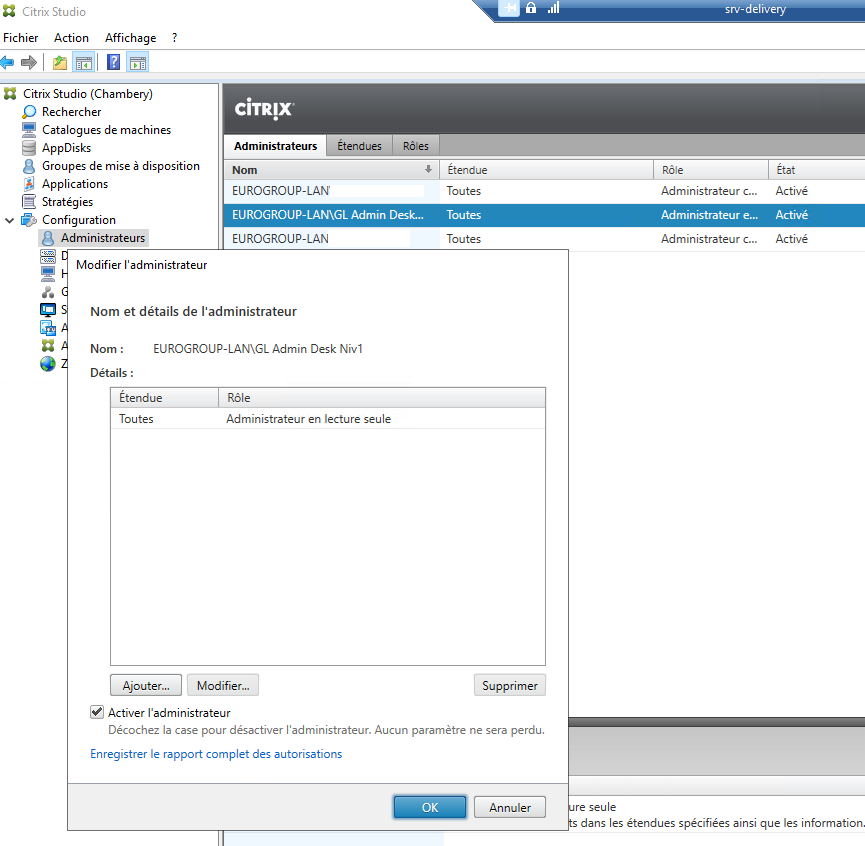Click the Catalogues de machines icon

(29, 130)
